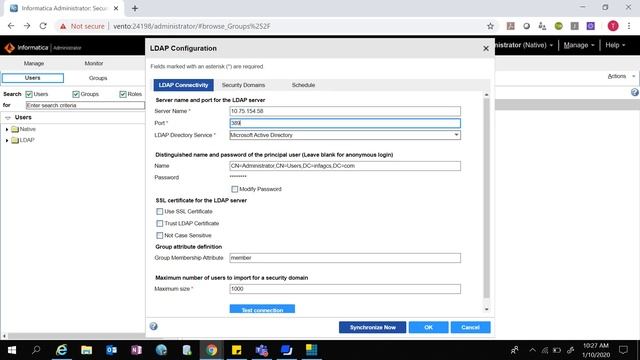Go back in the browser
The image size is (640, 360).
[11, 26]
